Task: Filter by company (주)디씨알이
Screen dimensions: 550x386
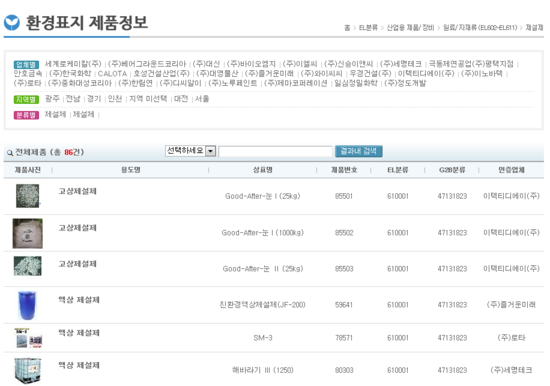Action: [x=180, y=83]
